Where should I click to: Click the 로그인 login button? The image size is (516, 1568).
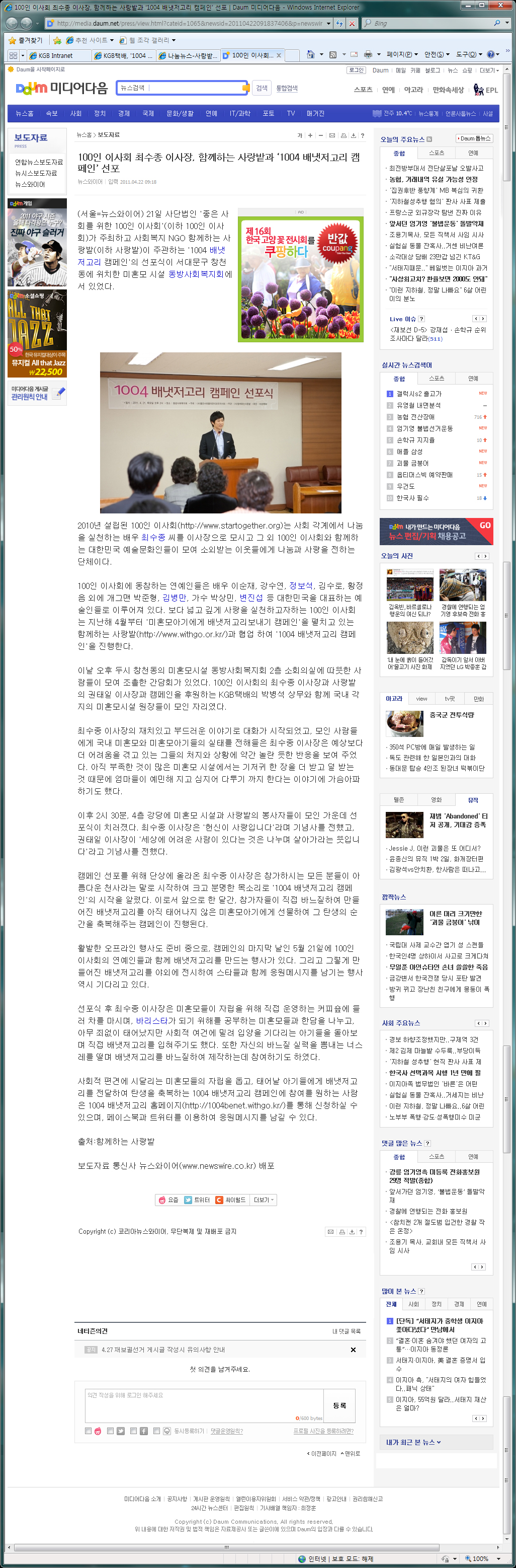pyautogui.click(x=356, y=70)
